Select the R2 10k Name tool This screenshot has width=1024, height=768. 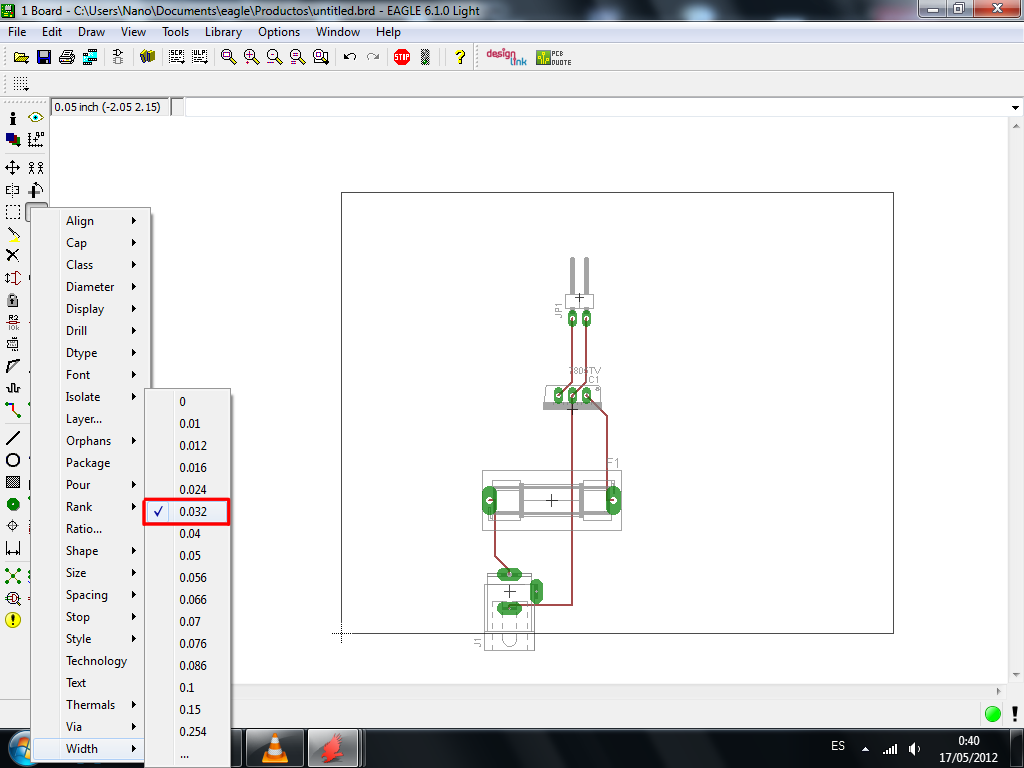coord(12,322)
